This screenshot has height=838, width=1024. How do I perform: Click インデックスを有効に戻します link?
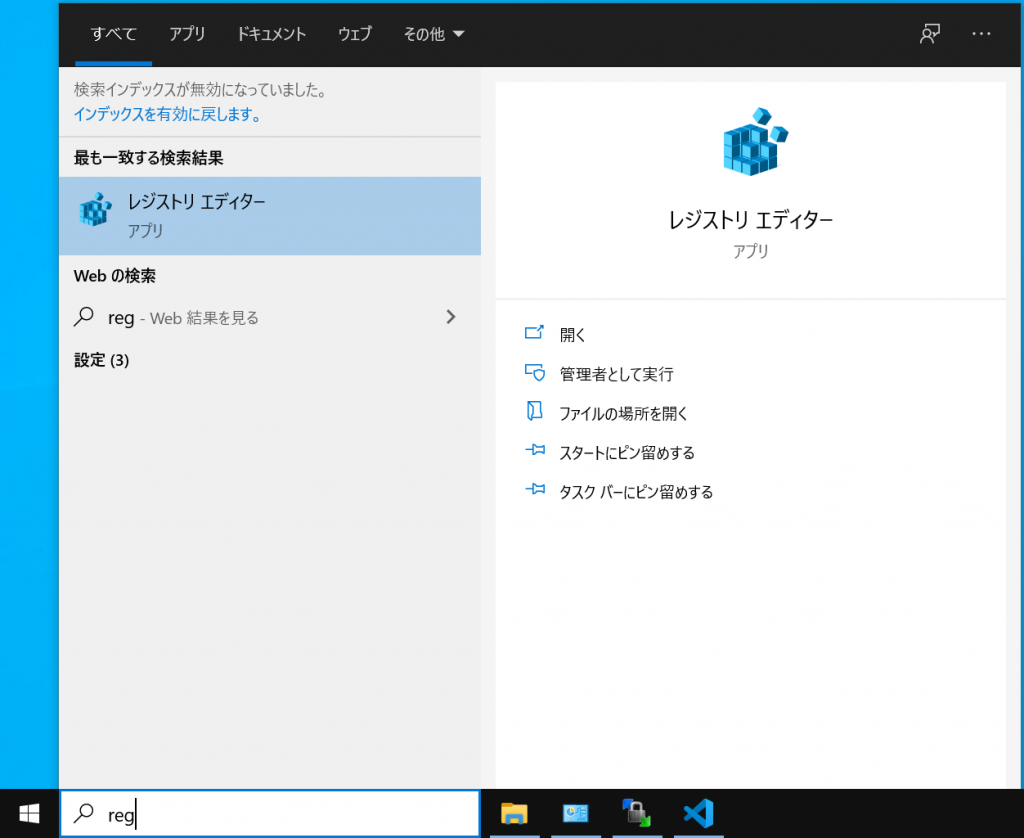pyautogui.click(x=167, y=114)
